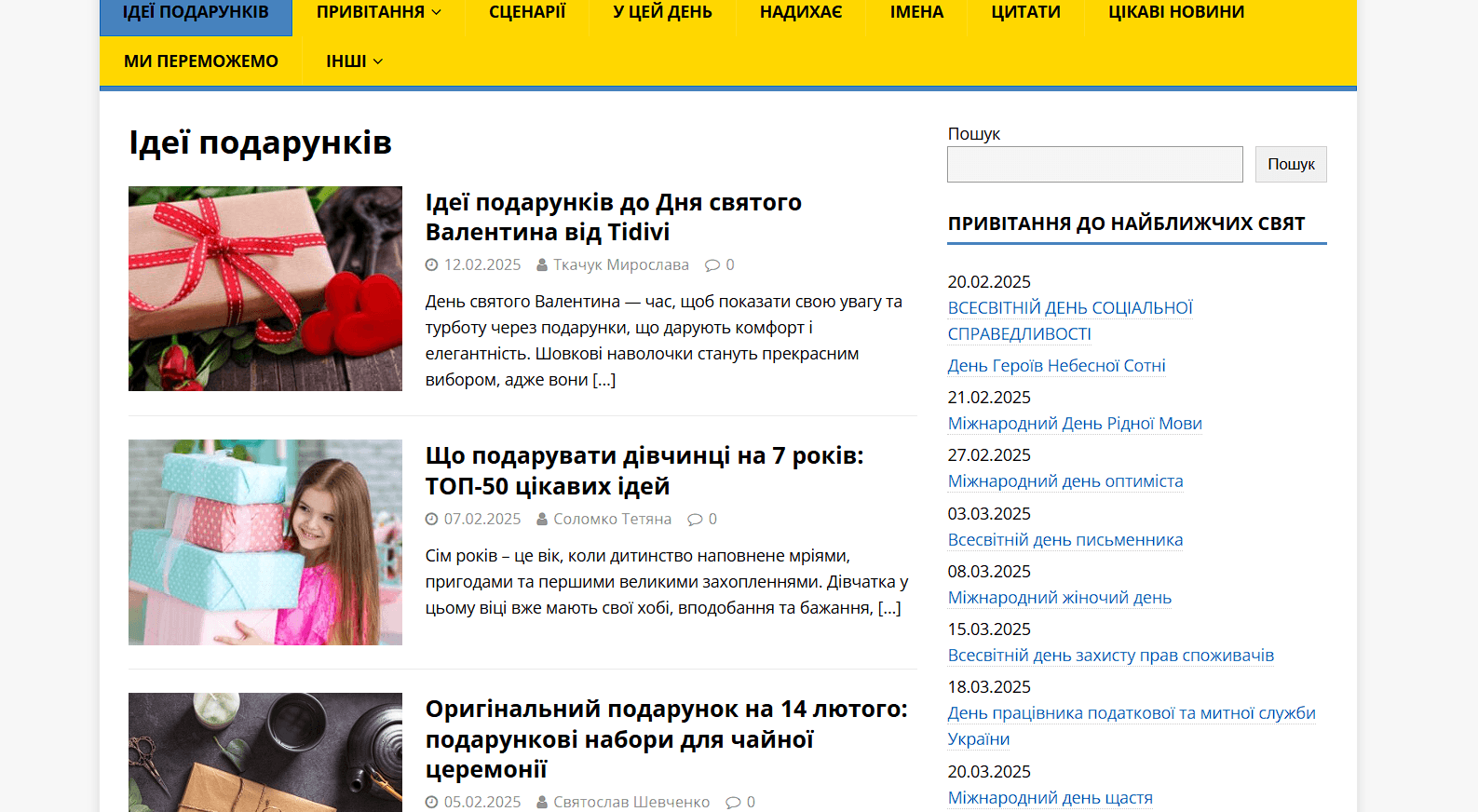Focus the Пошук search input field
Image resolution: width=1478 pixels, height=812 pixels.
click(1095, 164)
